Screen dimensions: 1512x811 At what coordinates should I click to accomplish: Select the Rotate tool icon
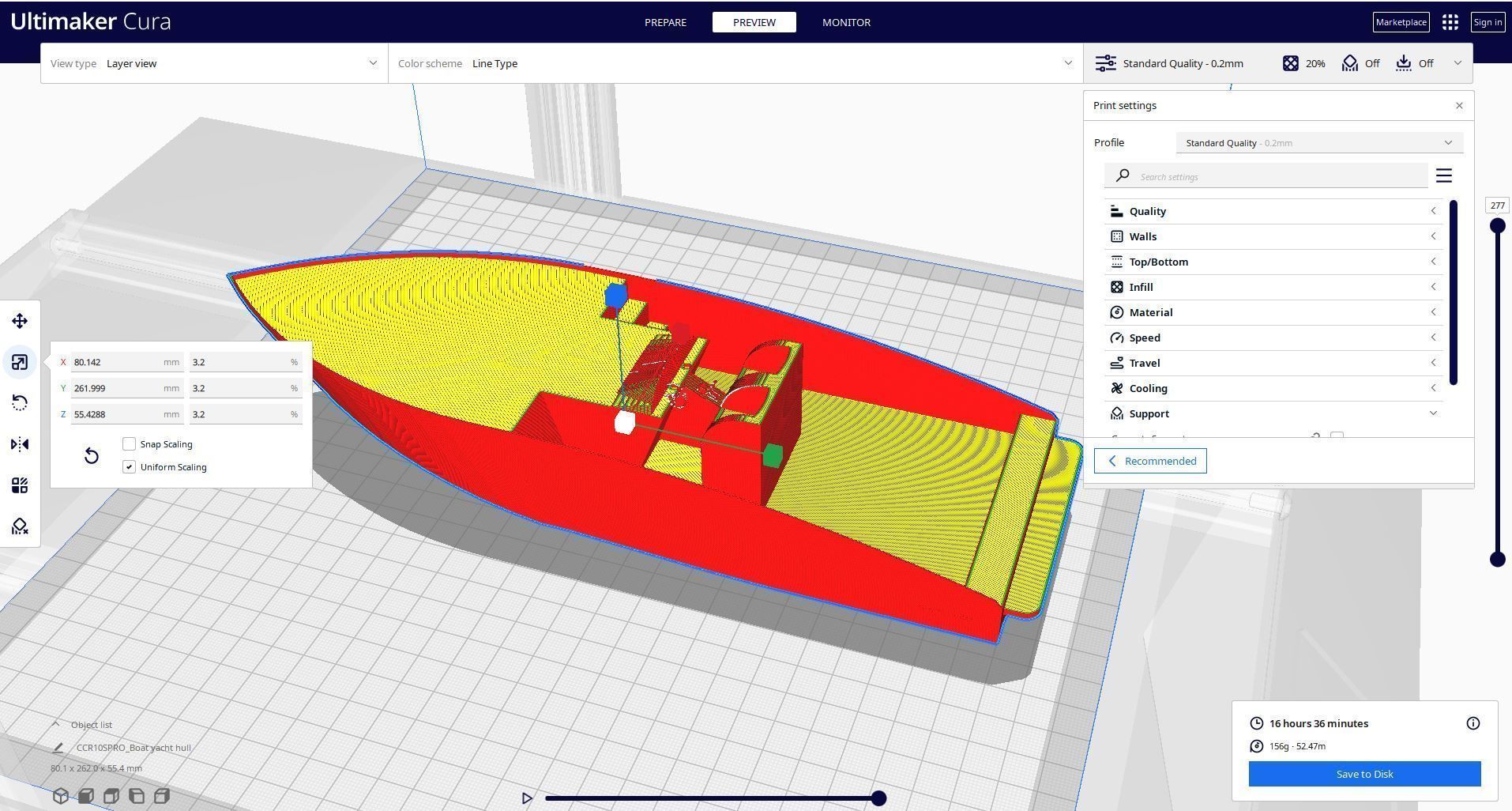click(20, 403)
